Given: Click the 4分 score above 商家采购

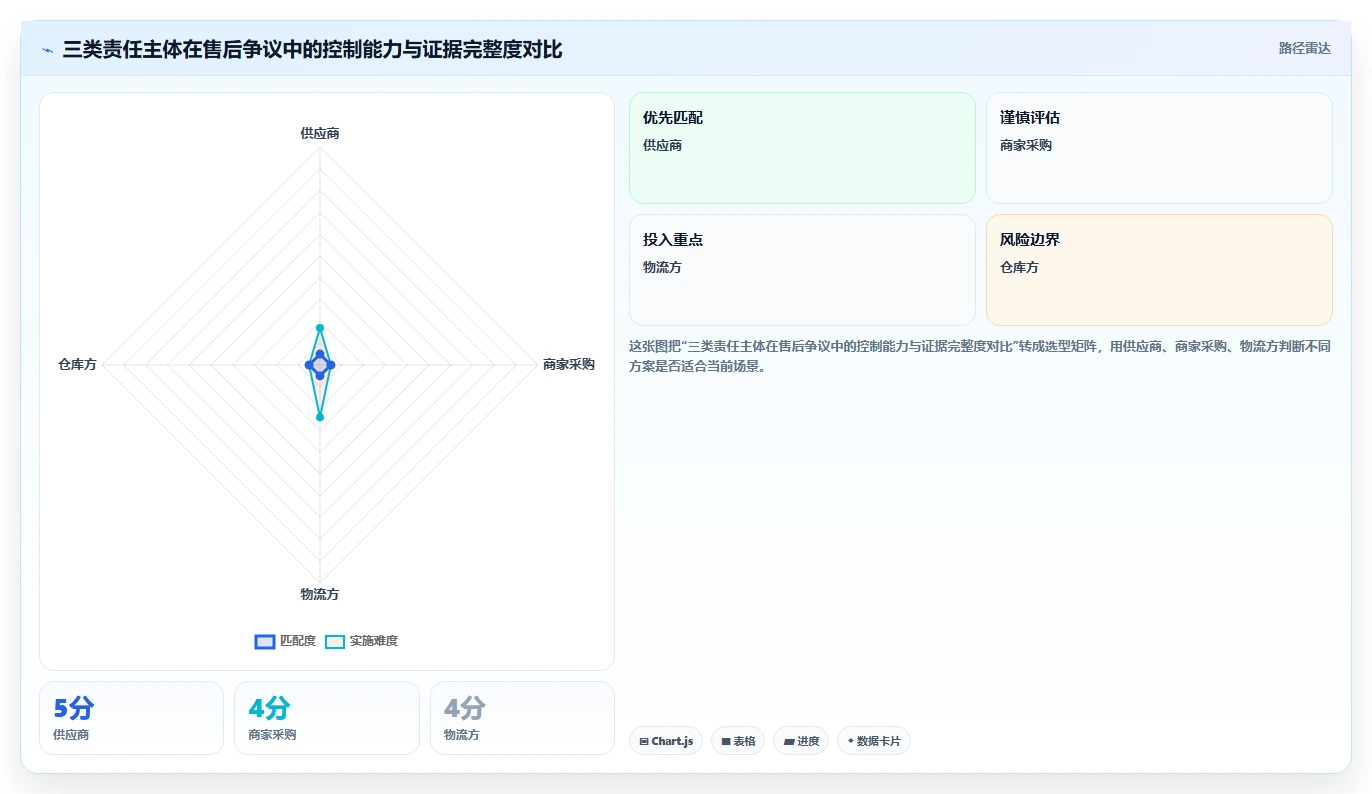Looking at the screenshot, I should [269, 709].
